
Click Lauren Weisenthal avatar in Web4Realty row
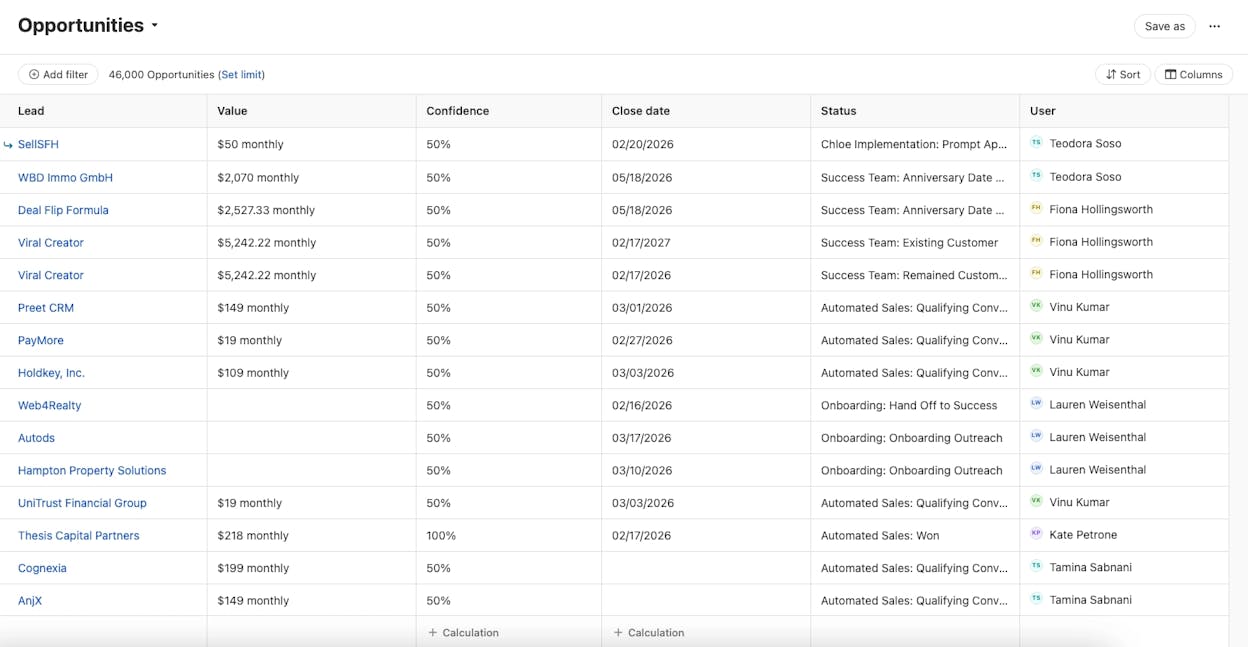tap(1036, 404)
